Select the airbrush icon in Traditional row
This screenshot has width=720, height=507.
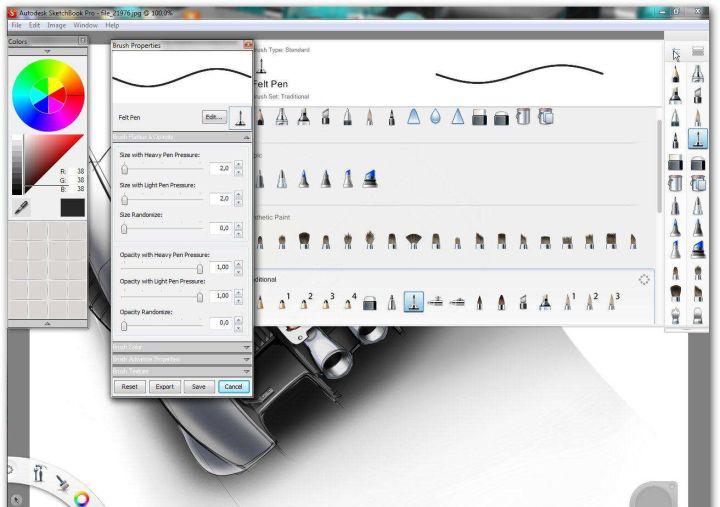point(435,302)
